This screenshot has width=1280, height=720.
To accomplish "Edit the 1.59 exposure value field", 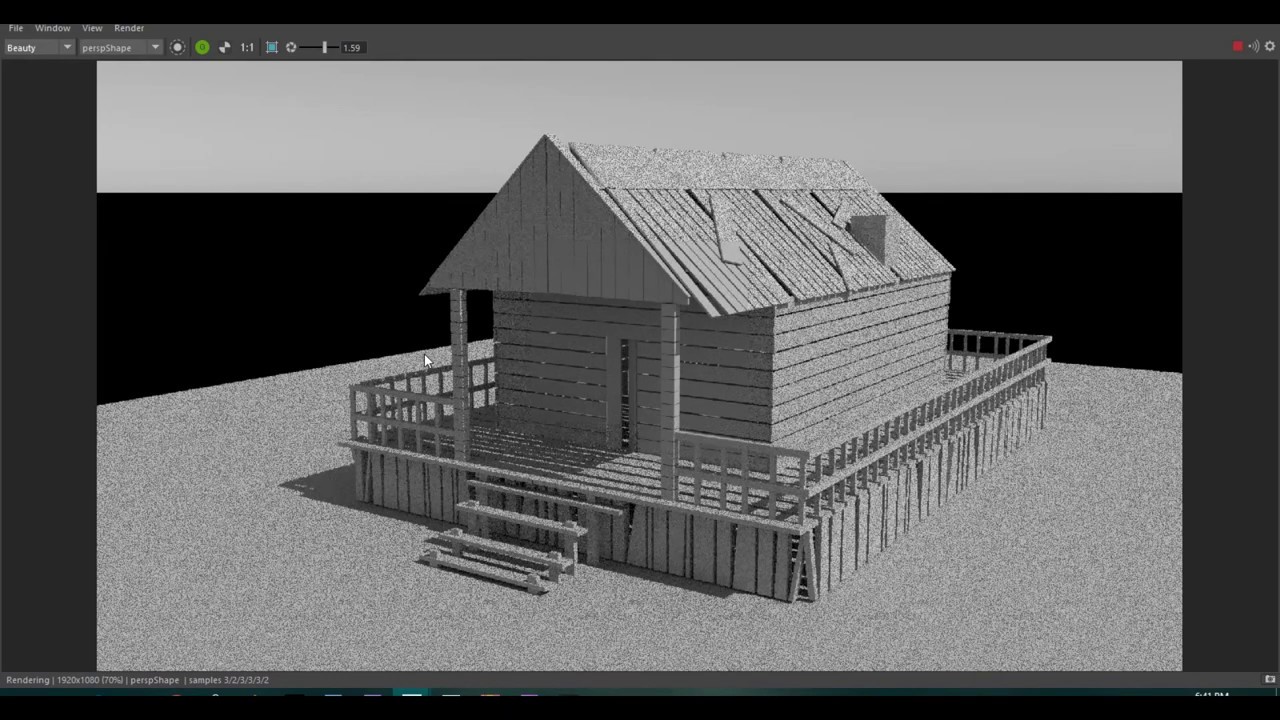I will [x=351, y=47].
